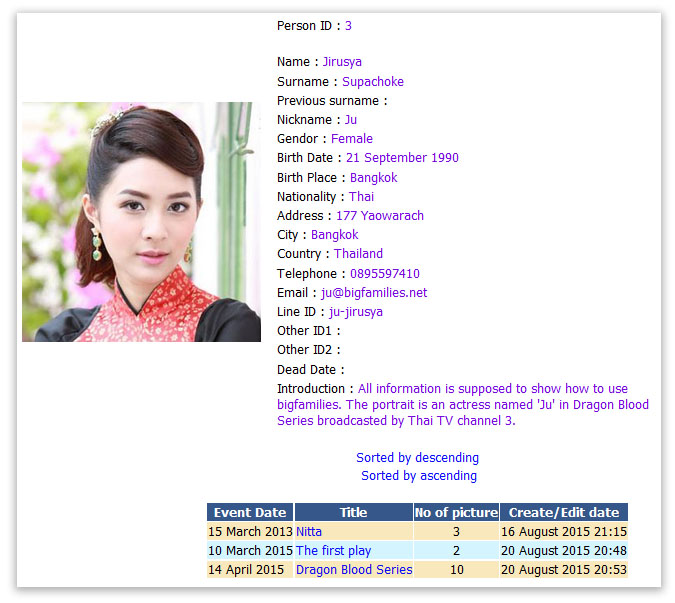Select the Line ID 'ju-jirusya'
The width and height of the screenshot is (675, 603).
tap(356, 312)
